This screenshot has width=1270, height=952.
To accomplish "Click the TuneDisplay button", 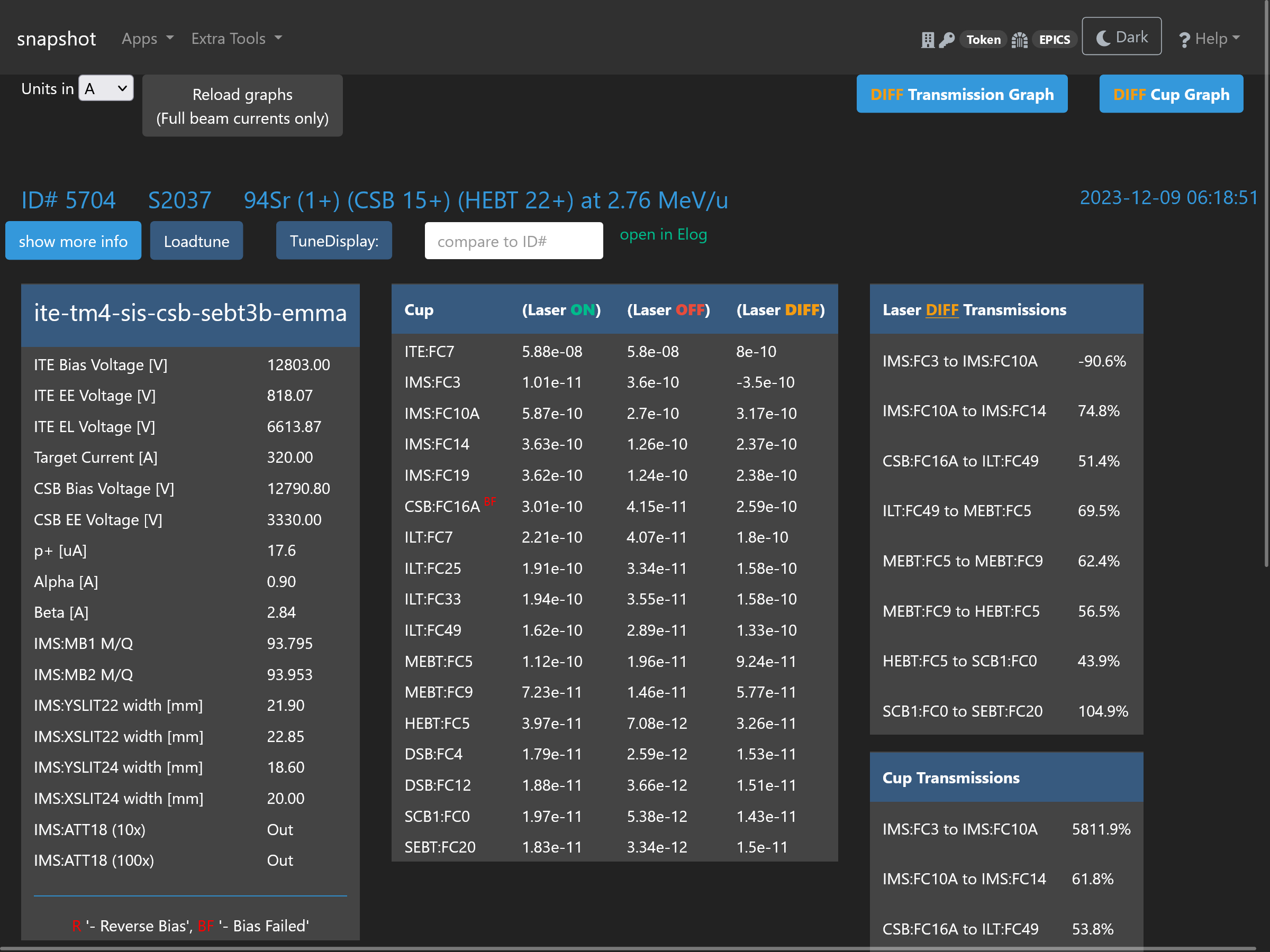I will (333, 241).
